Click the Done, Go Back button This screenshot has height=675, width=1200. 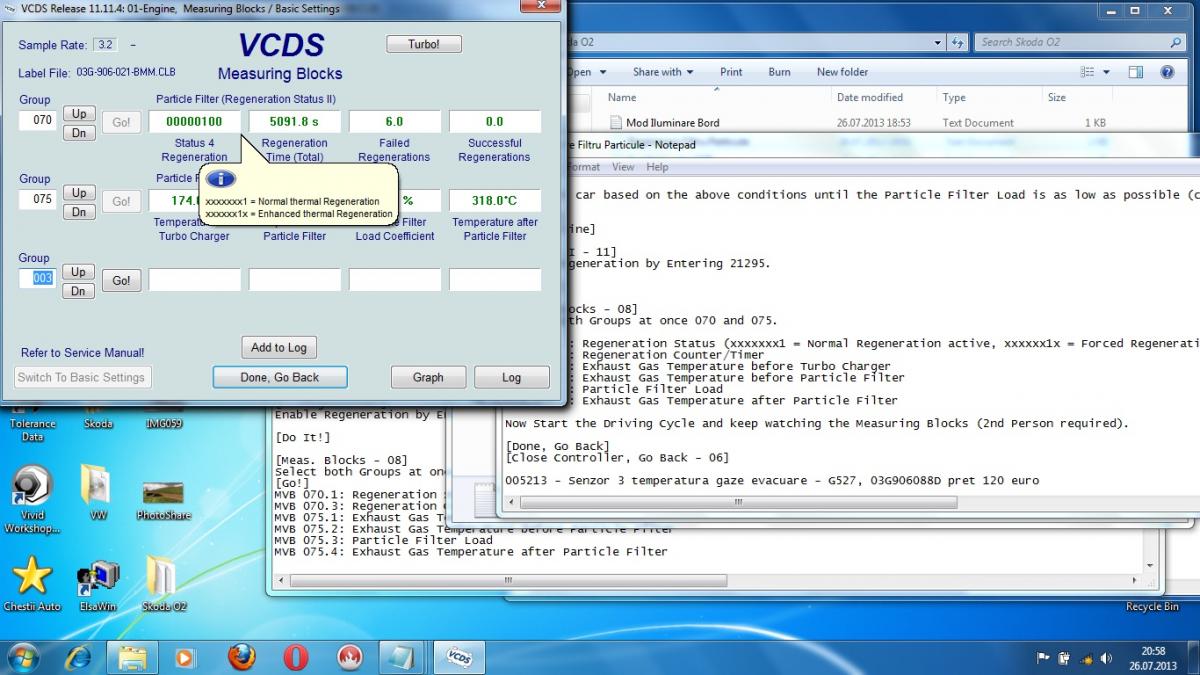point(280,377)
